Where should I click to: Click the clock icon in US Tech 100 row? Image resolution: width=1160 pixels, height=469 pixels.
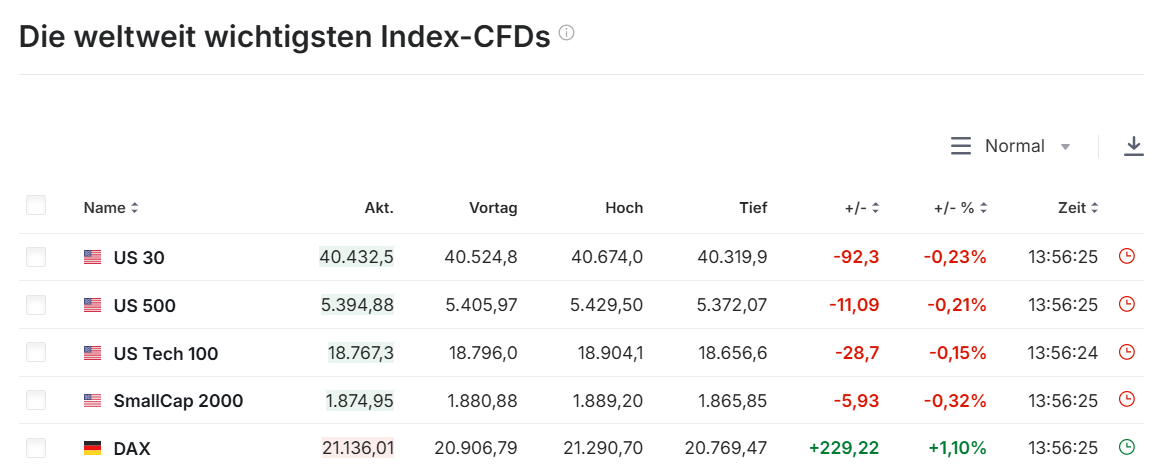[1127, 352]
